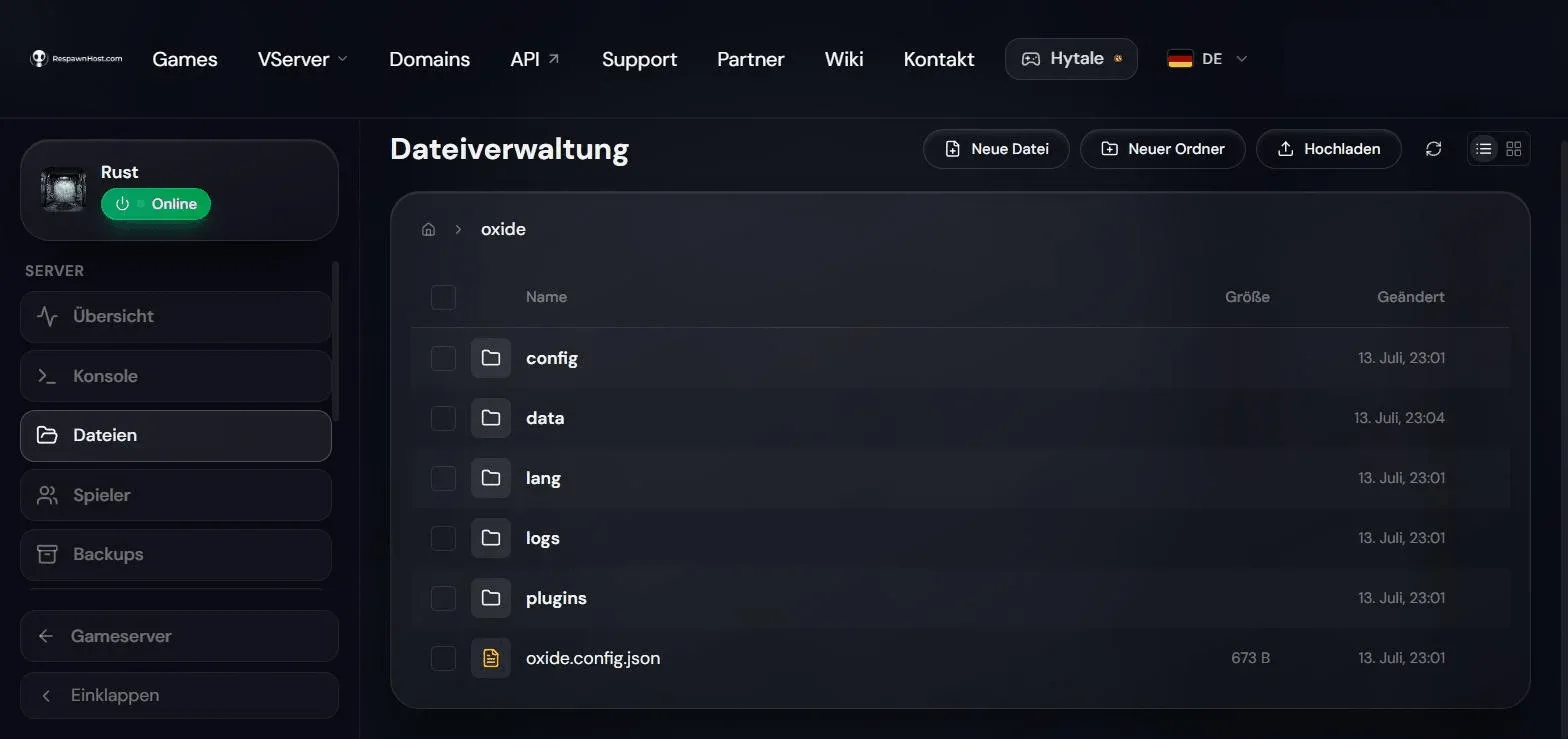This screenshot has width=1568, height=739.
Task: Select the Dateien sidebar tab
Action: coord(176,436)
